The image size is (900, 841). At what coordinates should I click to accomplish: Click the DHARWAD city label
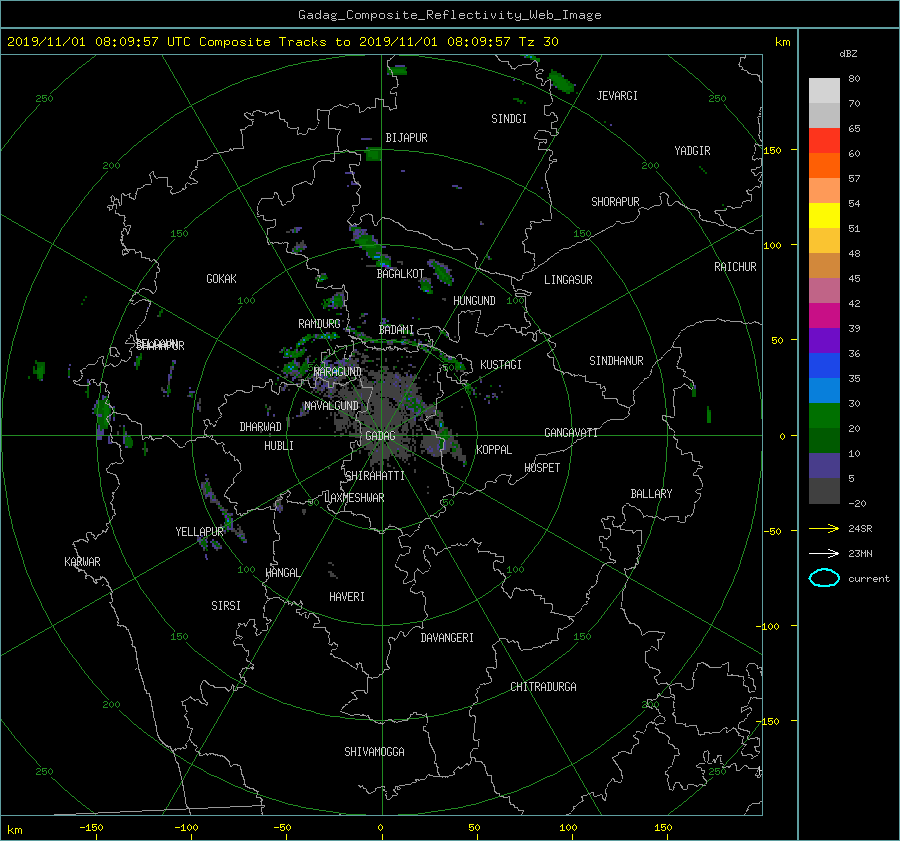260,427
